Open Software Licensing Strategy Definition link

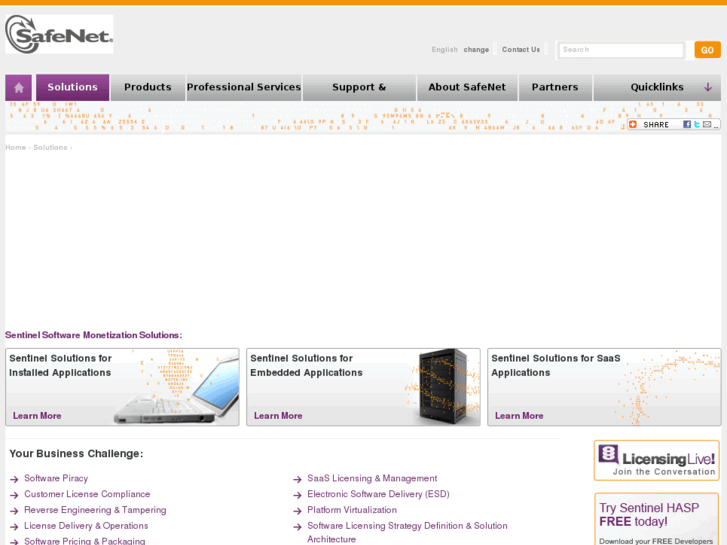click(407, 532)
